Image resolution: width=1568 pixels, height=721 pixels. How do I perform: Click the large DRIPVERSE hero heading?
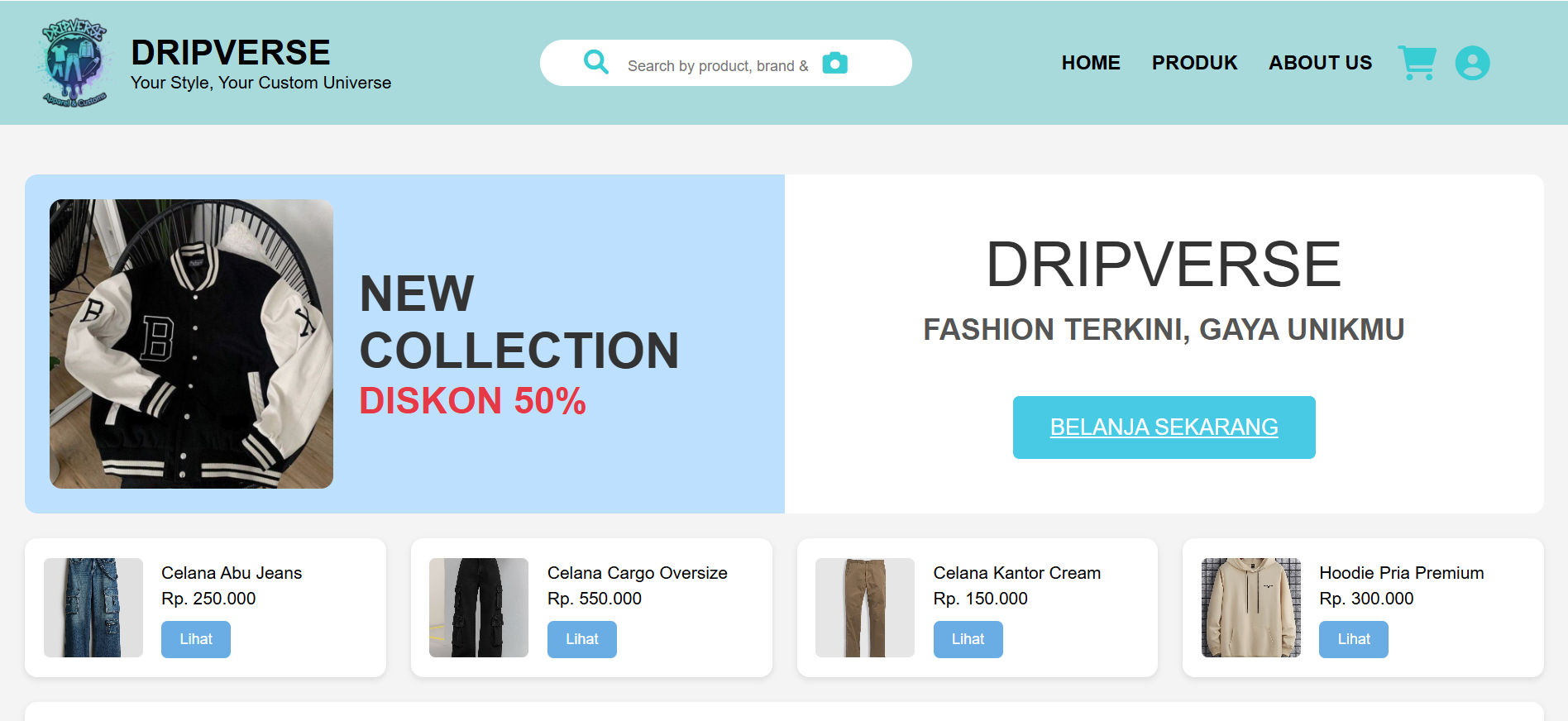pyautogui.click(x=1164, y=265)
